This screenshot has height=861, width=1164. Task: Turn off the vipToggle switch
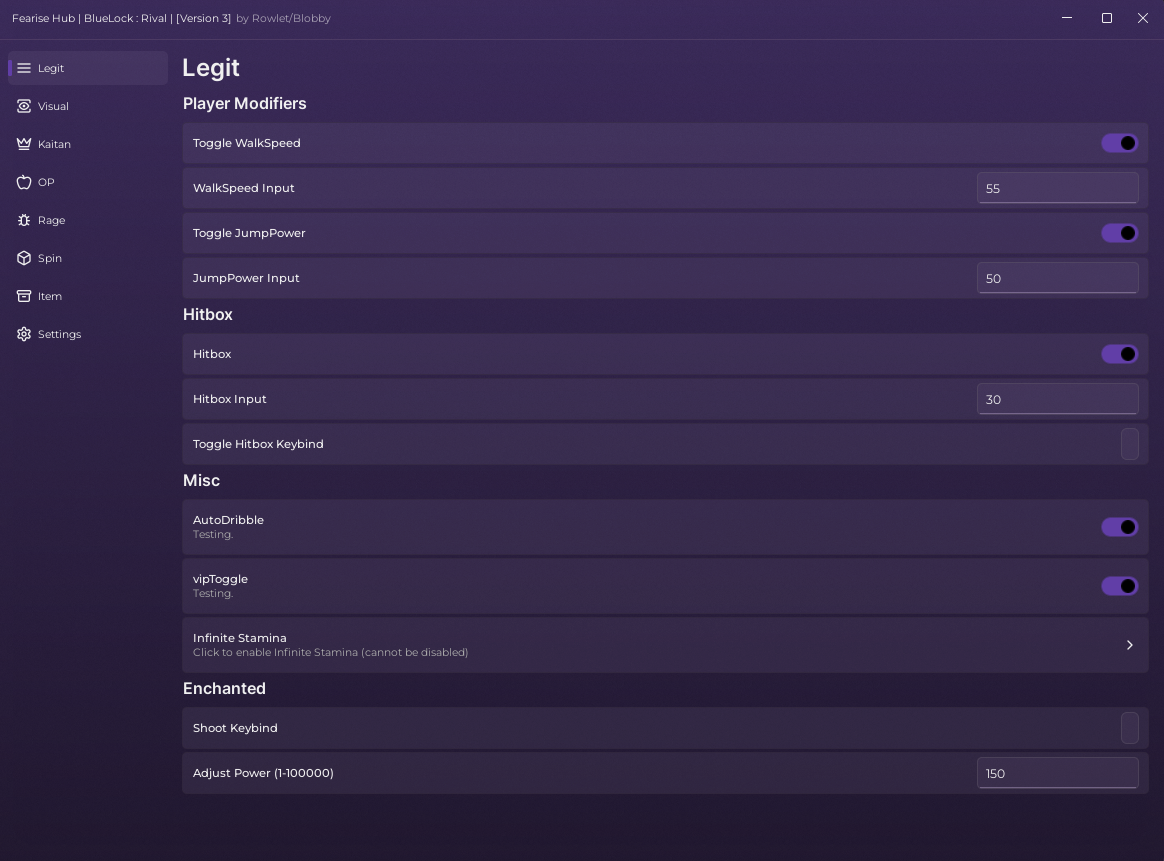(x=1119, y=586)
